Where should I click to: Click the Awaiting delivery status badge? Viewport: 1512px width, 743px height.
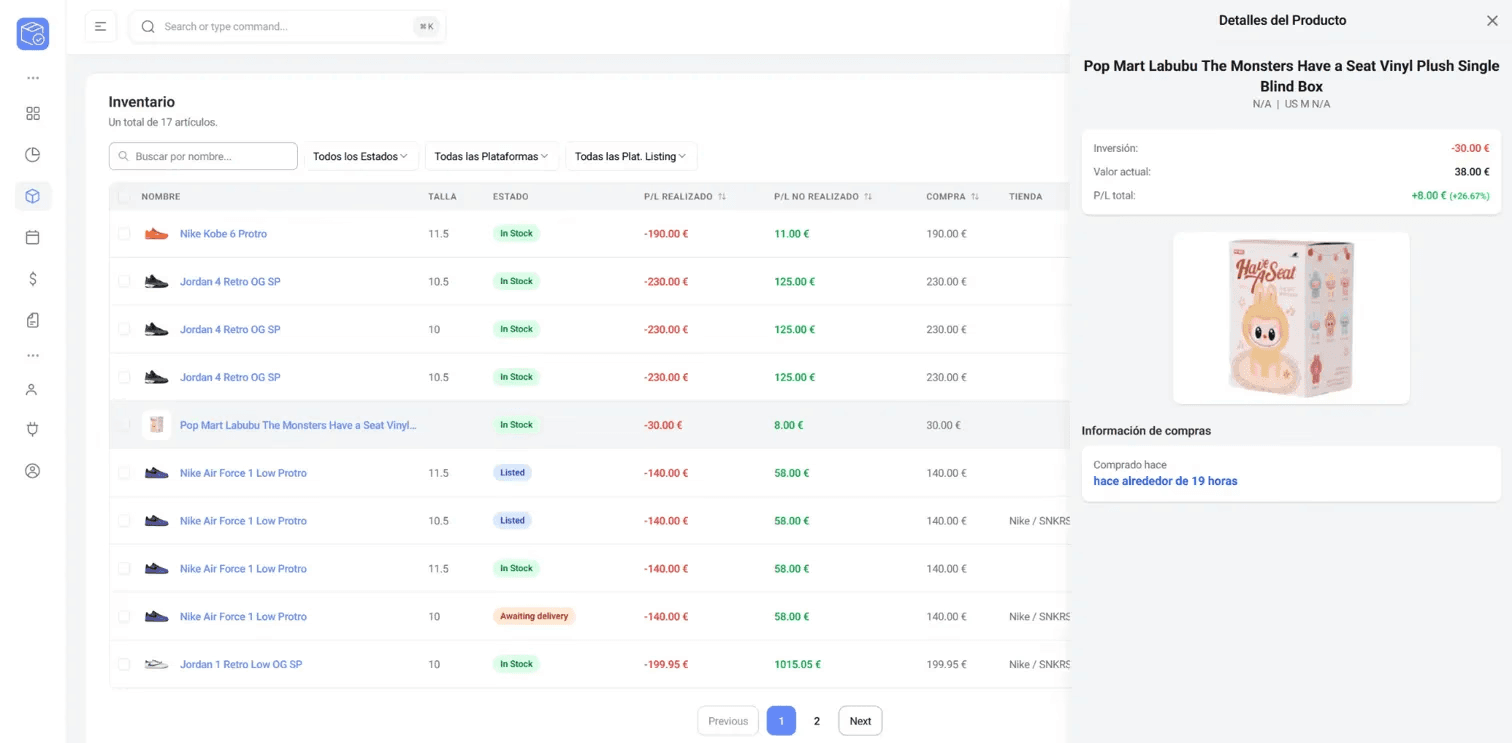click(x=534, y=616)
